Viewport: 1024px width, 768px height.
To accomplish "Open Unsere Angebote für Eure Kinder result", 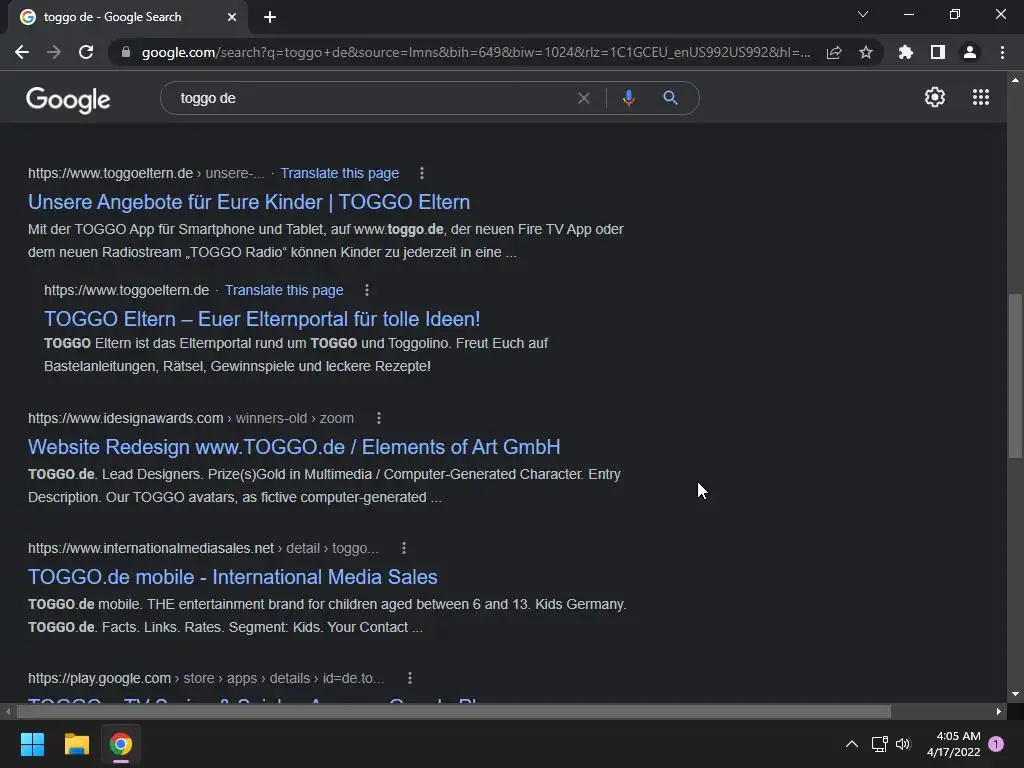I will [249, 202].
